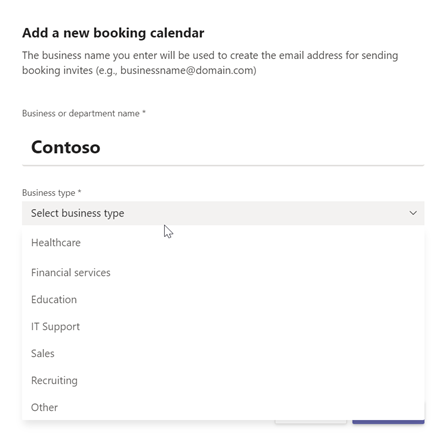Collapse the business type chevron arrow
Screen dimensions: 446x448
tap(413, 213)
